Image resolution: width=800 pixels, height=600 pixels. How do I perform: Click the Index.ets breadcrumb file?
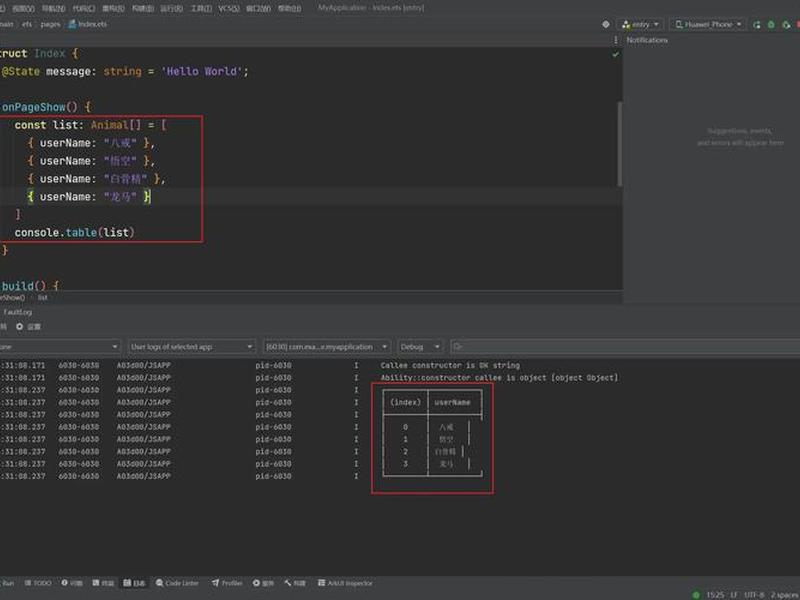click(x=88, y=24)
